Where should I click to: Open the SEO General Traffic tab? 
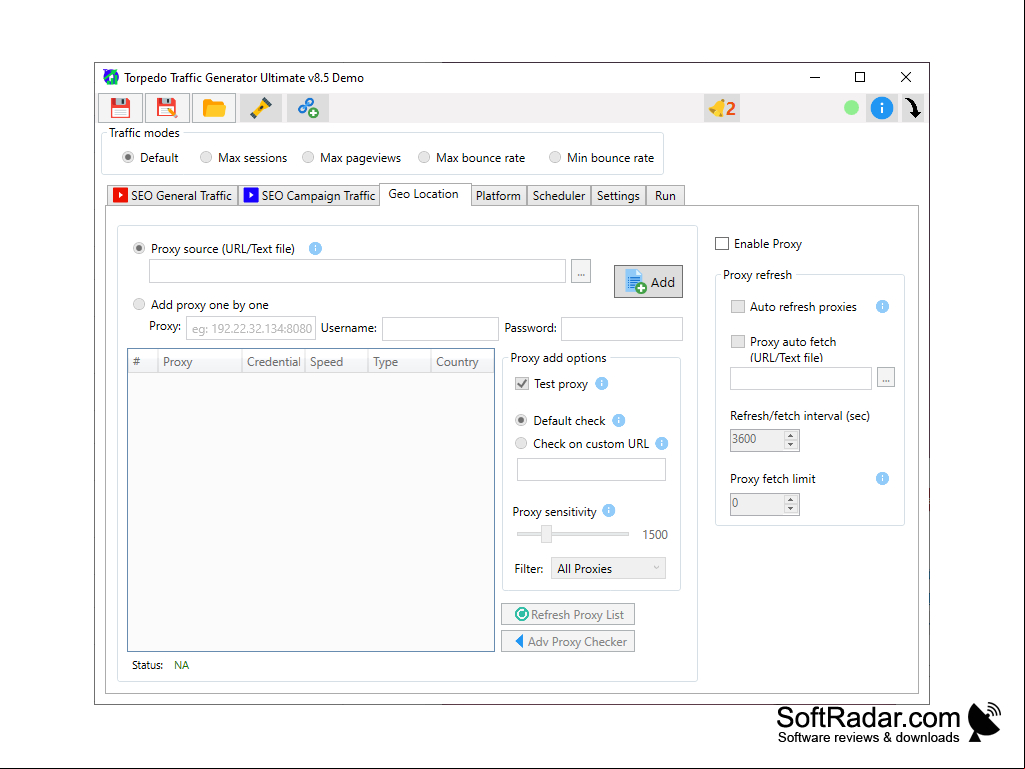(x=173, y=196)
